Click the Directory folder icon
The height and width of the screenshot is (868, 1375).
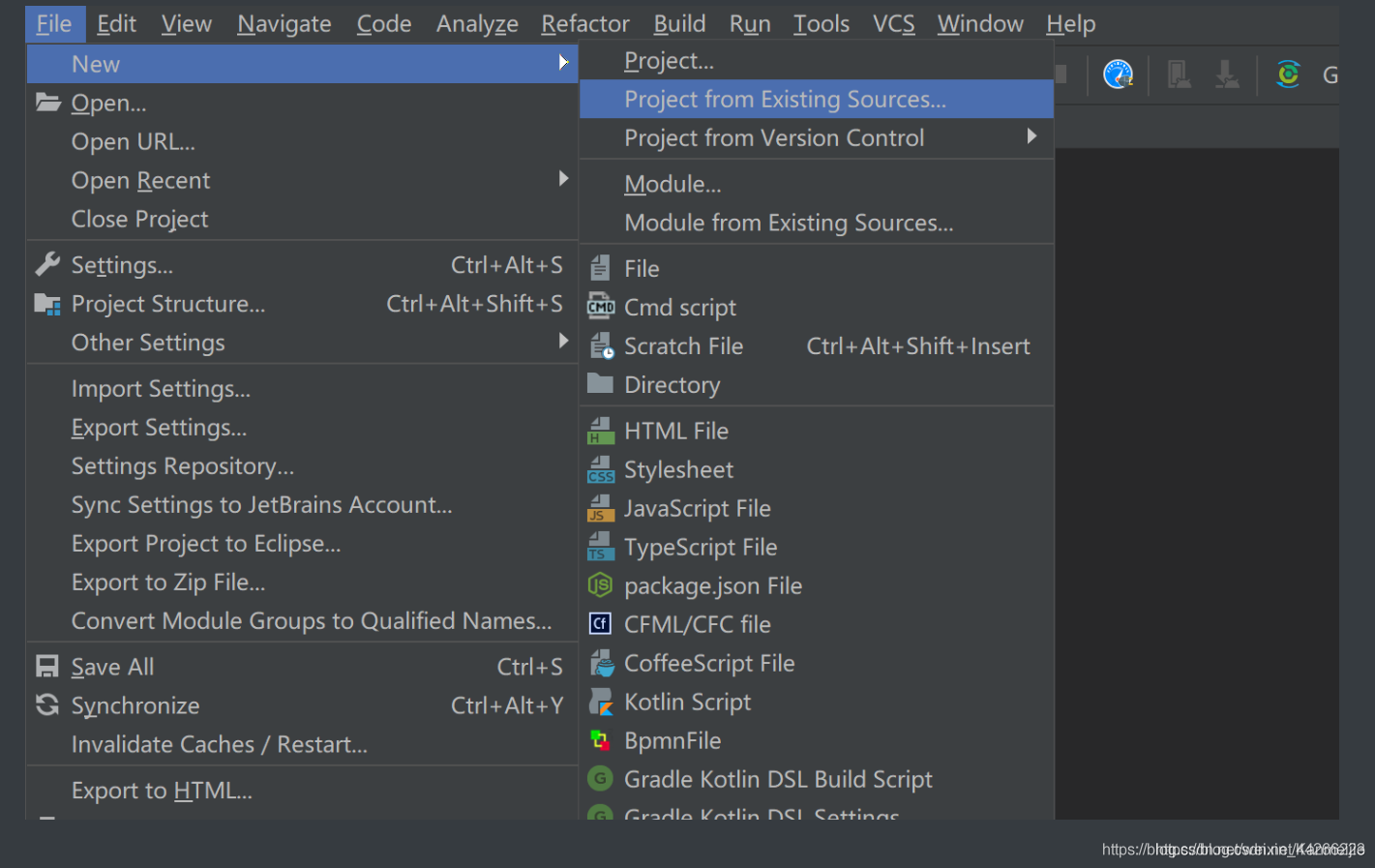click(600, 383)
